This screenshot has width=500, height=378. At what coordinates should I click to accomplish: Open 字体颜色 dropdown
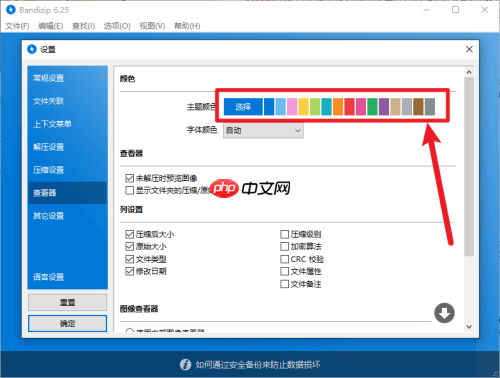(263, 130)
